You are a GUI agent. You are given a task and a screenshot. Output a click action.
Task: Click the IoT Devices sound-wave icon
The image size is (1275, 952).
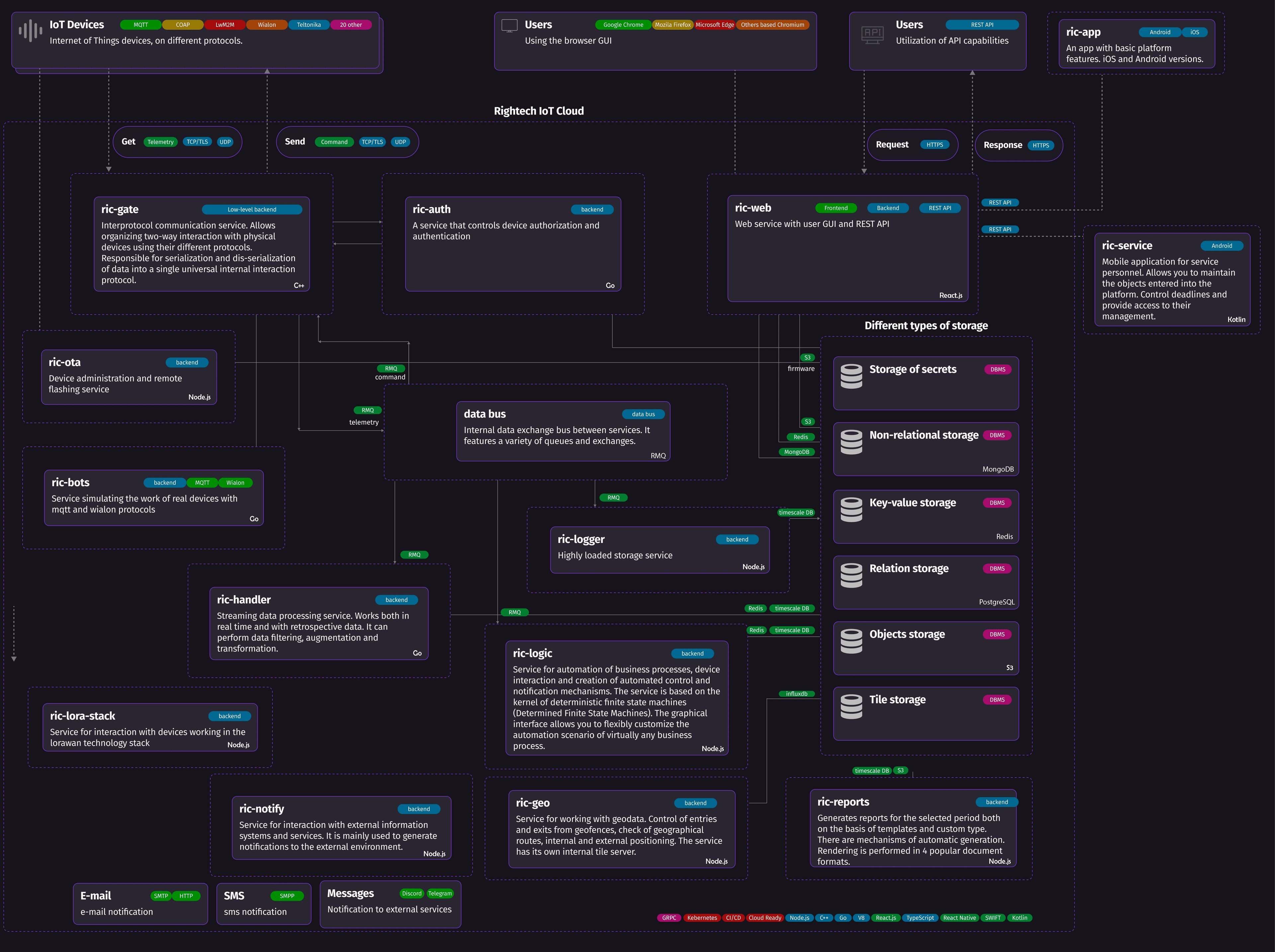(x=30, y=30)
